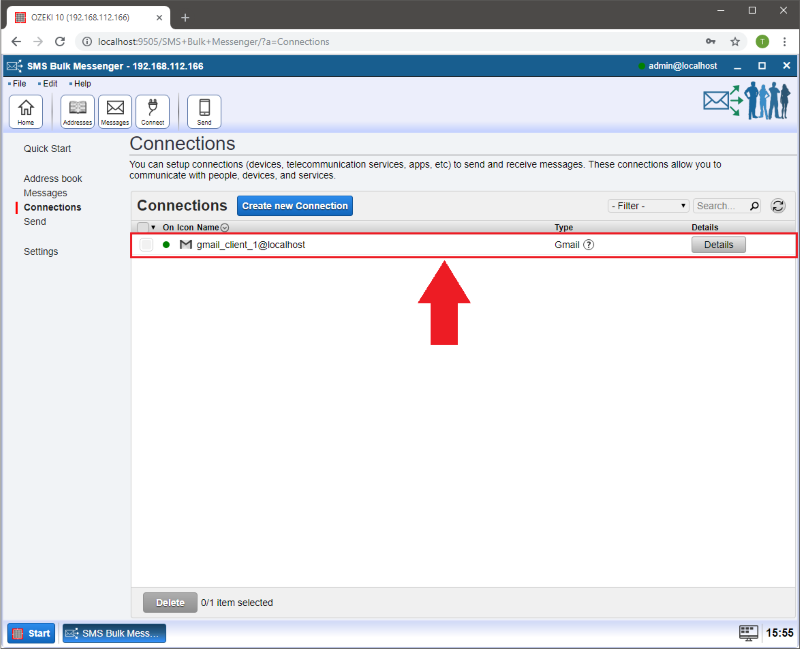Open Address book in the sidebar
Viewport: 800px width, 649px height.
(53, 179)
